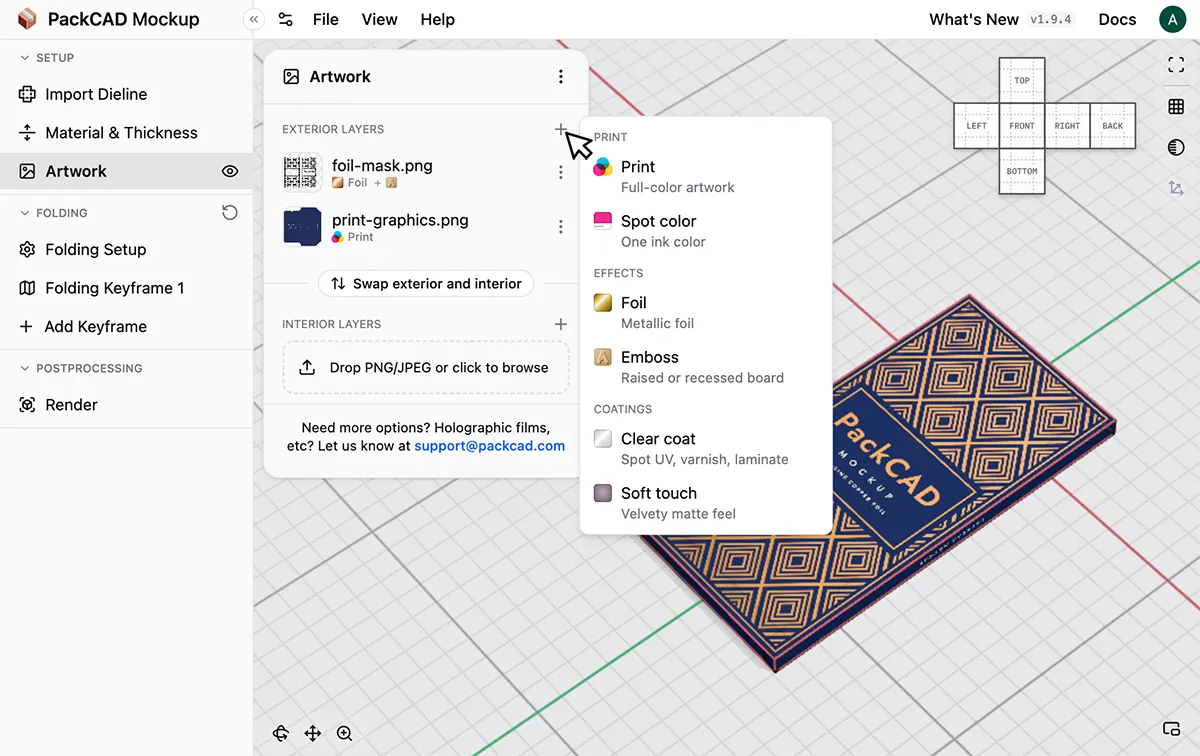Screen dimensions: 1200x756
Task: Select the foil-mask.png layer thumbnail
Action: (x=302, y=172)
